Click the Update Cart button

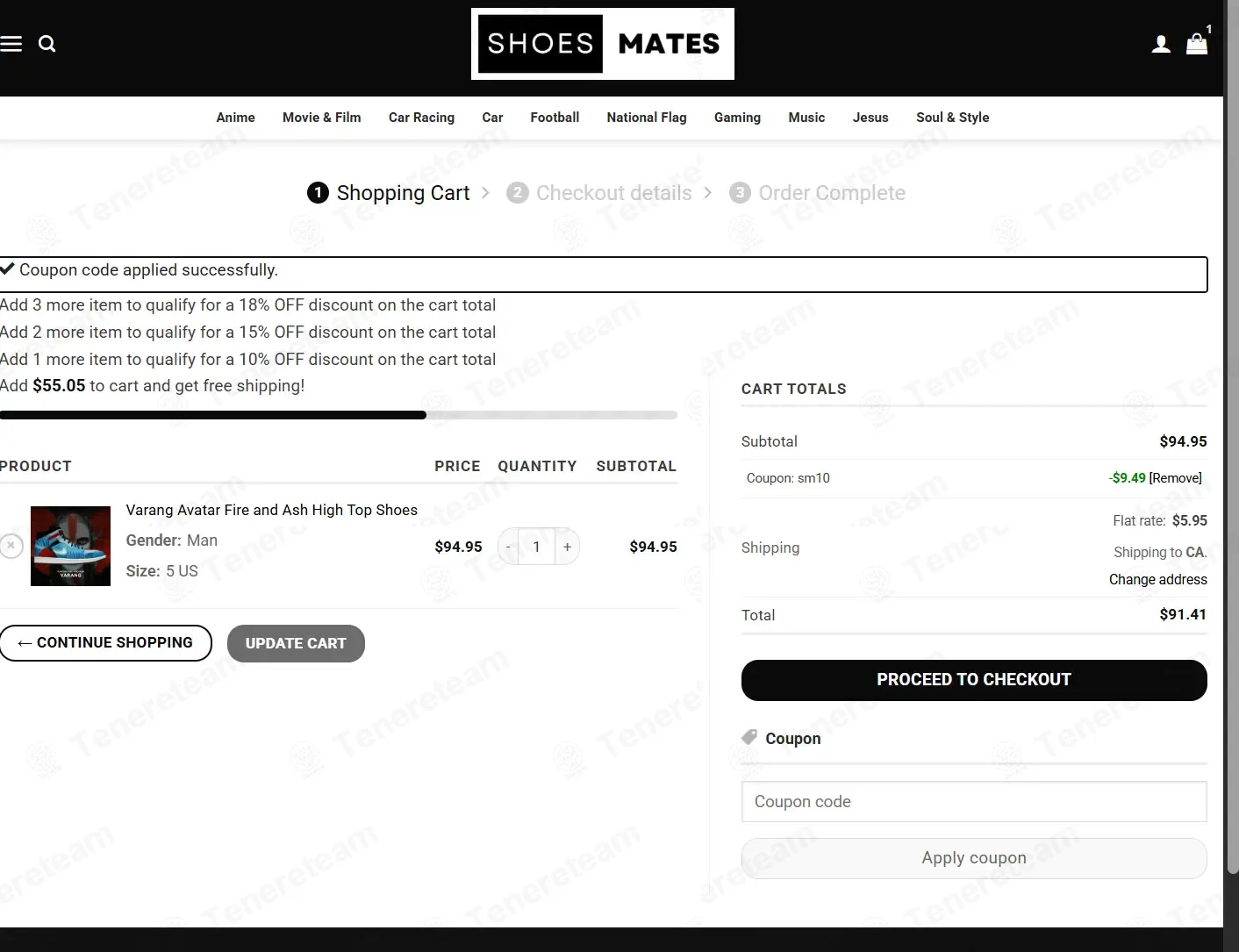[296, 643]
